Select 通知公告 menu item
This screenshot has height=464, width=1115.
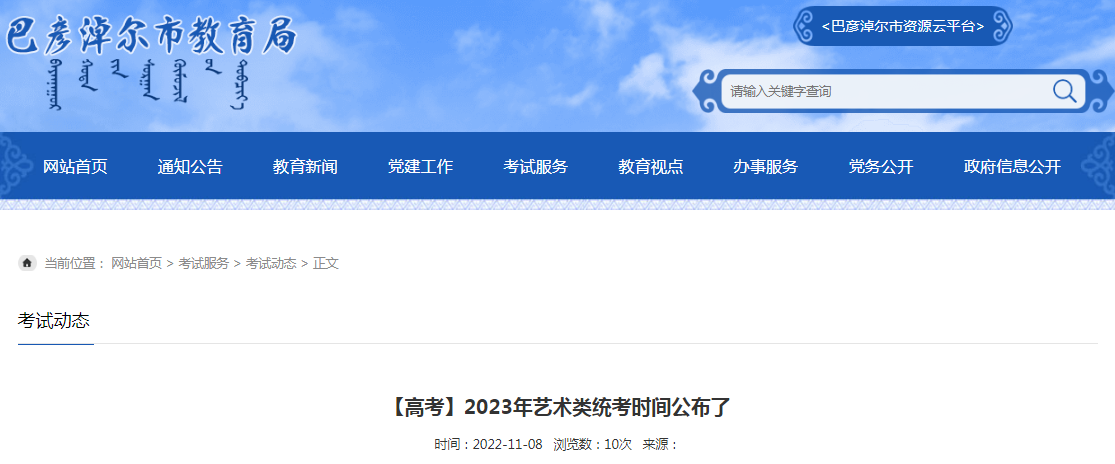[x=190, y=167]
